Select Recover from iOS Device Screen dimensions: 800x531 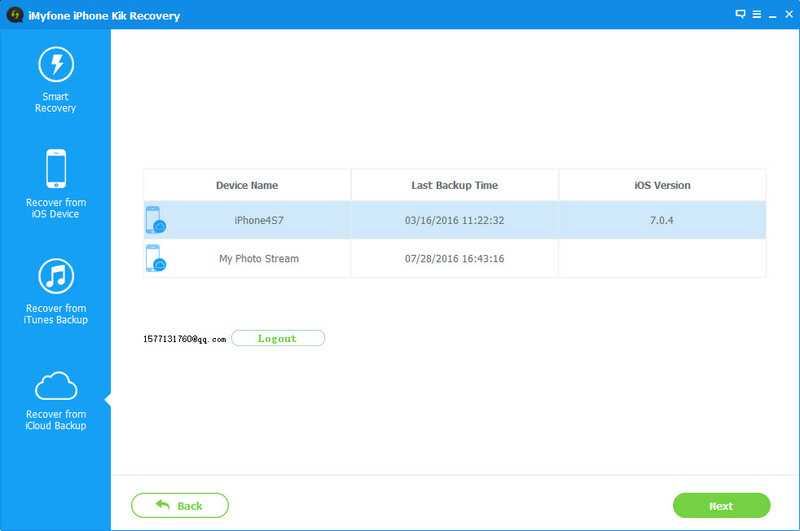click(x=55, y=183)
